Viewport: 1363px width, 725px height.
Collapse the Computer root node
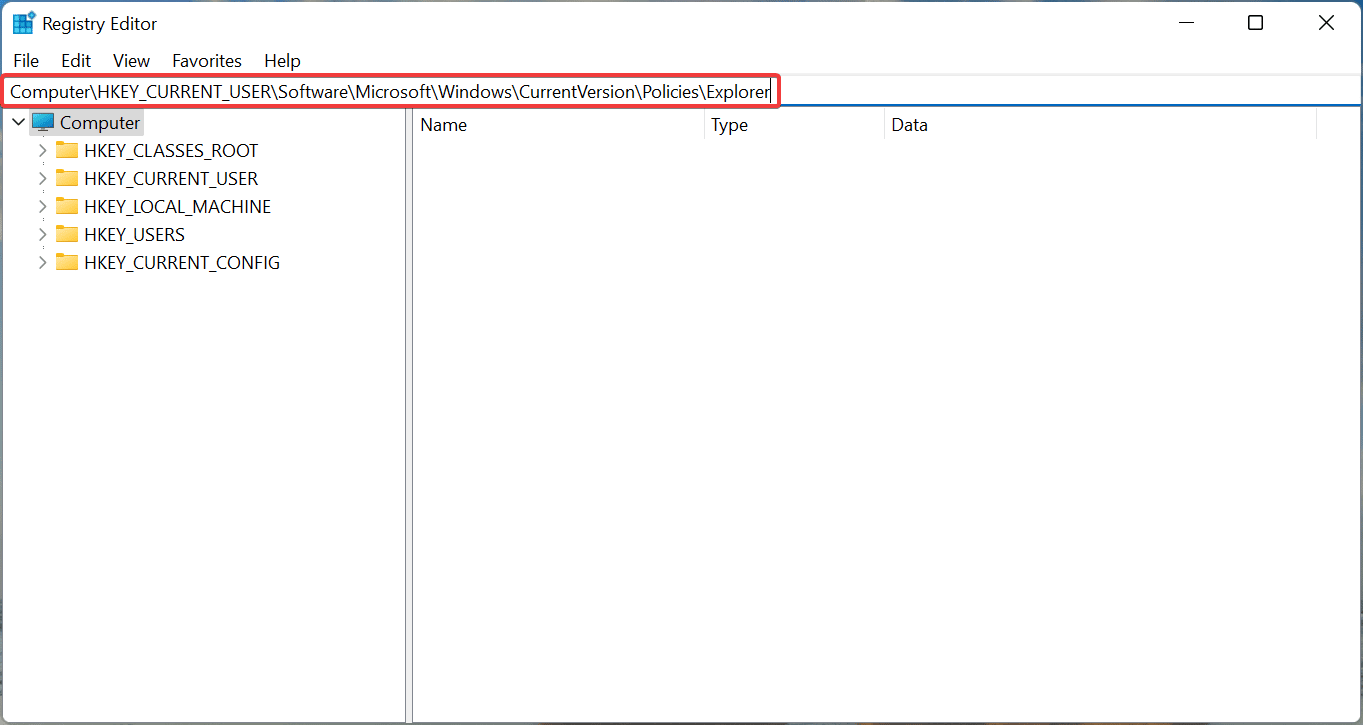(x=18, y=123)
